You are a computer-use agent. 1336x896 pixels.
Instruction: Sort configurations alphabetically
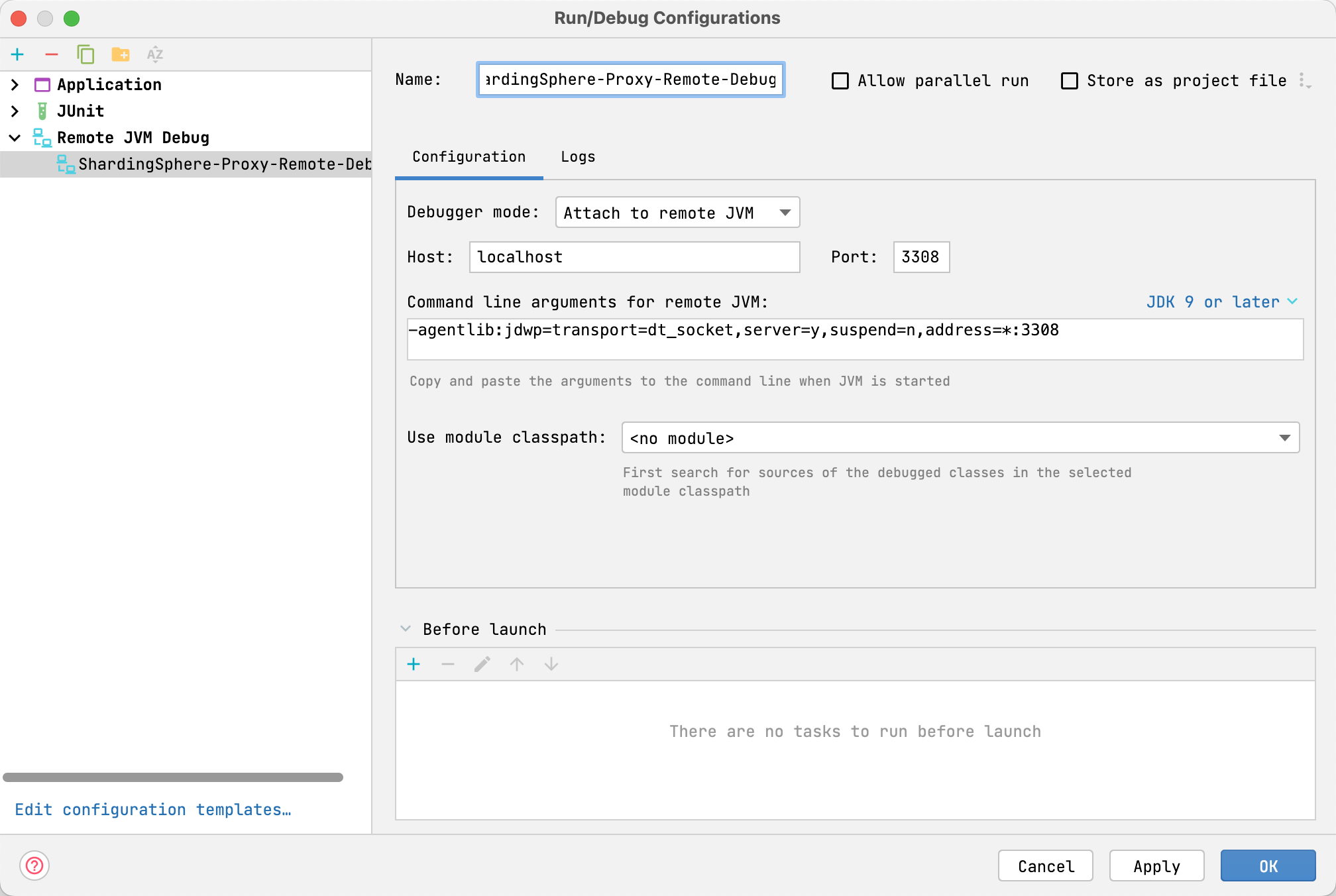pyautogui.click(x=155, y=54)
